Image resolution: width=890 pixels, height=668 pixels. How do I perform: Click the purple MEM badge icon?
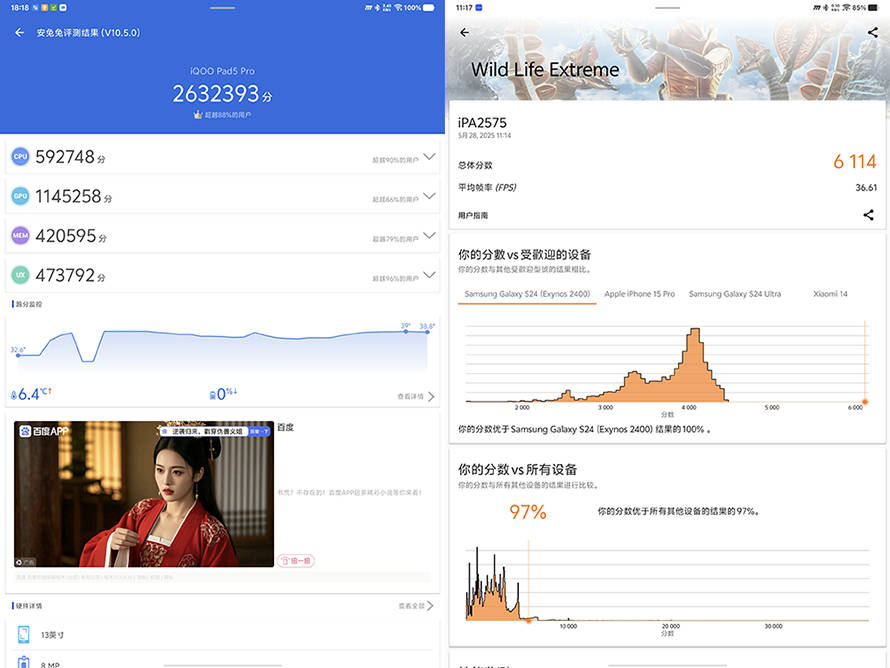[x=20, y=236]
